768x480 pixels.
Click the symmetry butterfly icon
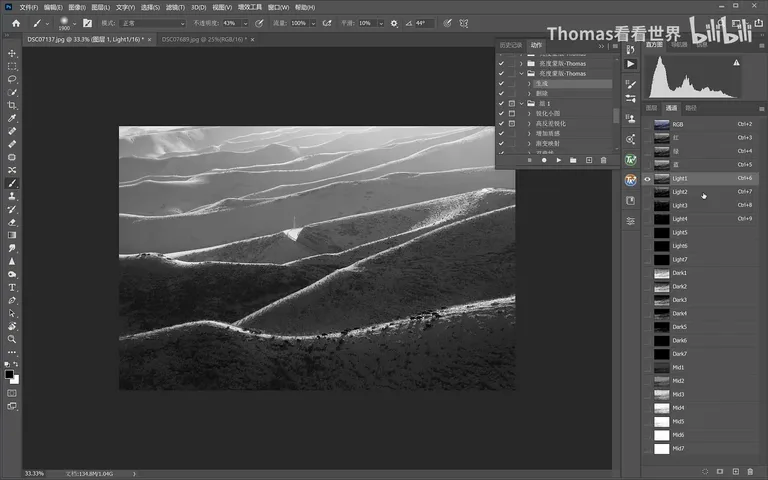point(463,23)
